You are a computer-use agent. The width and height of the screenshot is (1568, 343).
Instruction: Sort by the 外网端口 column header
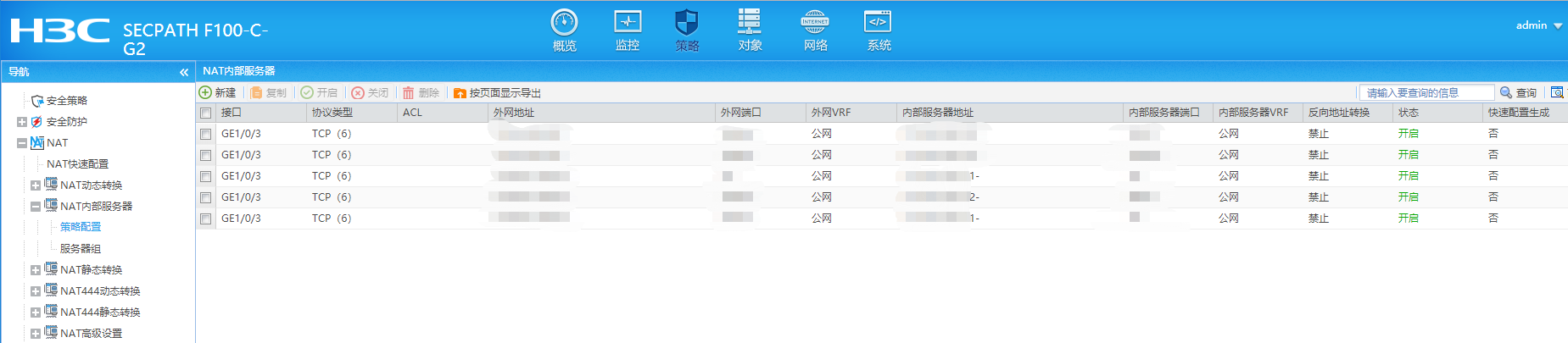761,113
